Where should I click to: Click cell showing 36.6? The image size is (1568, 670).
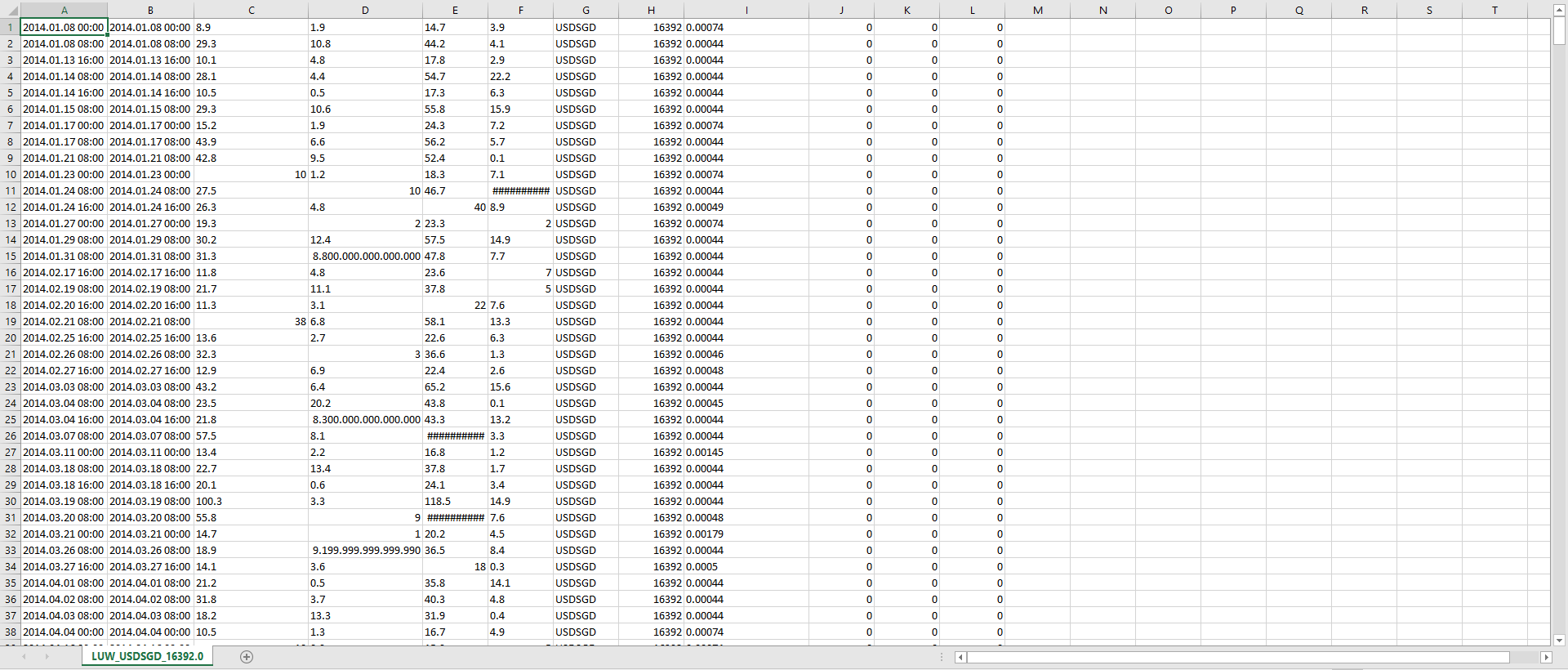[x=455, y=354]
